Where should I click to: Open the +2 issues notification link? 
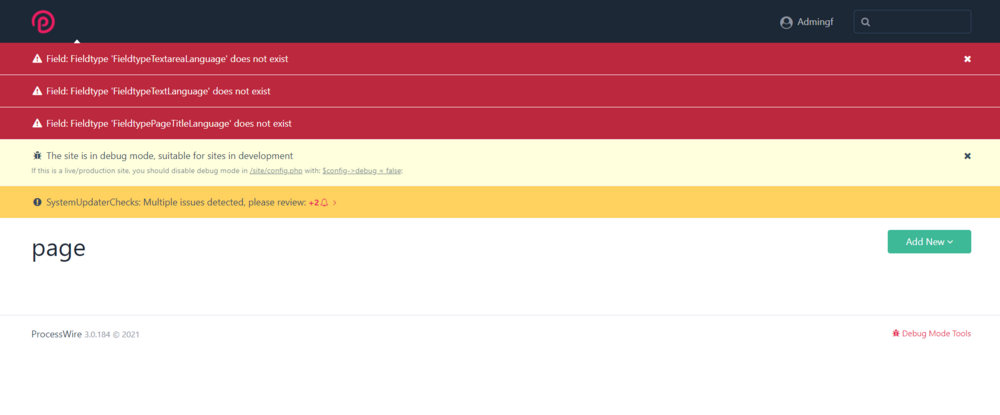point(313,203)
